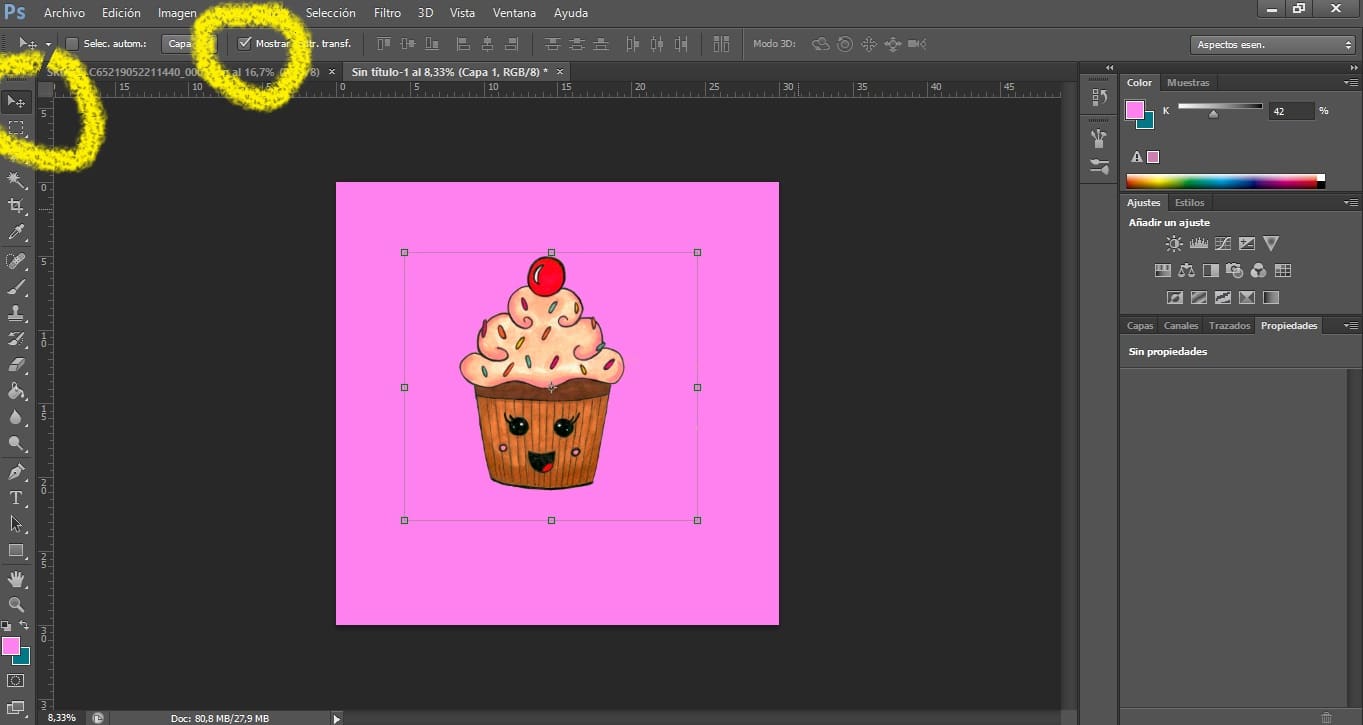The height and width of the screenshot is (725, 1363).
Task: Select the Horizontal Type tool
Action: (x=16, y=498)
